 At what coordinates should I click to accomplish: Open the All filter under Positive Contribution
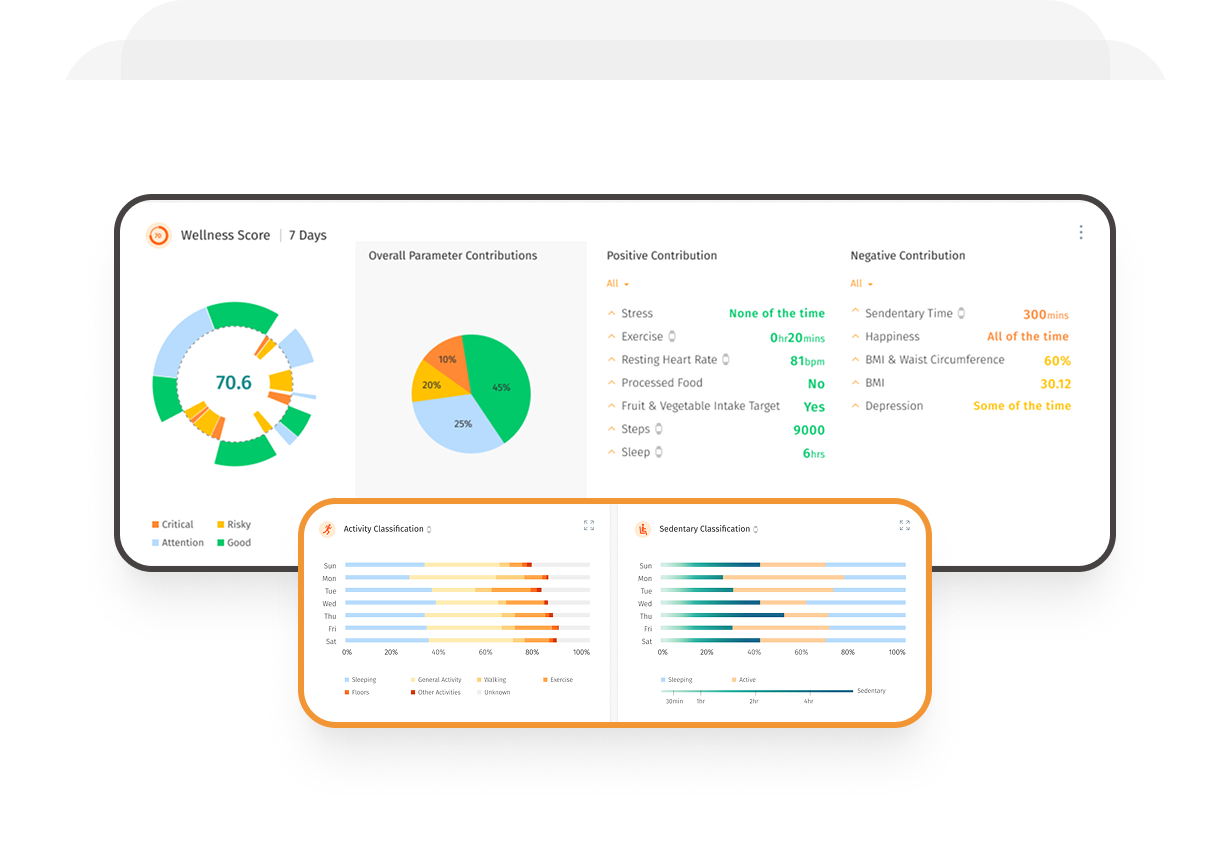click(x=617, y=283)
